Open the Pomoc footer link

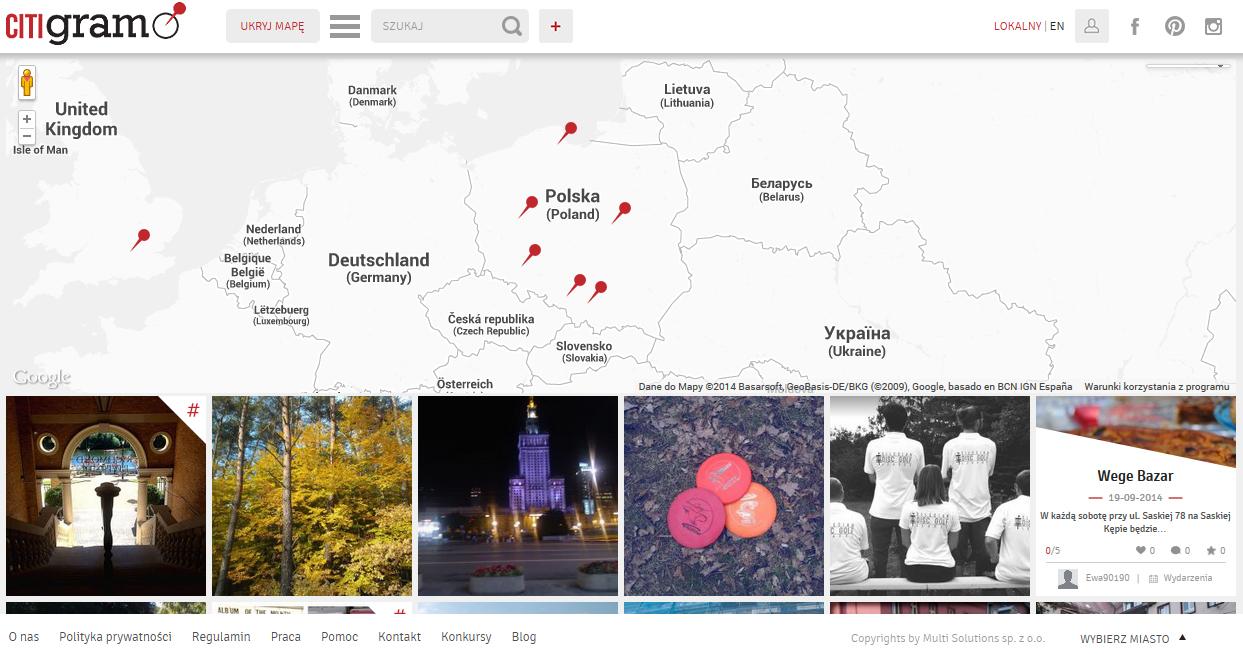pos(340,637)
